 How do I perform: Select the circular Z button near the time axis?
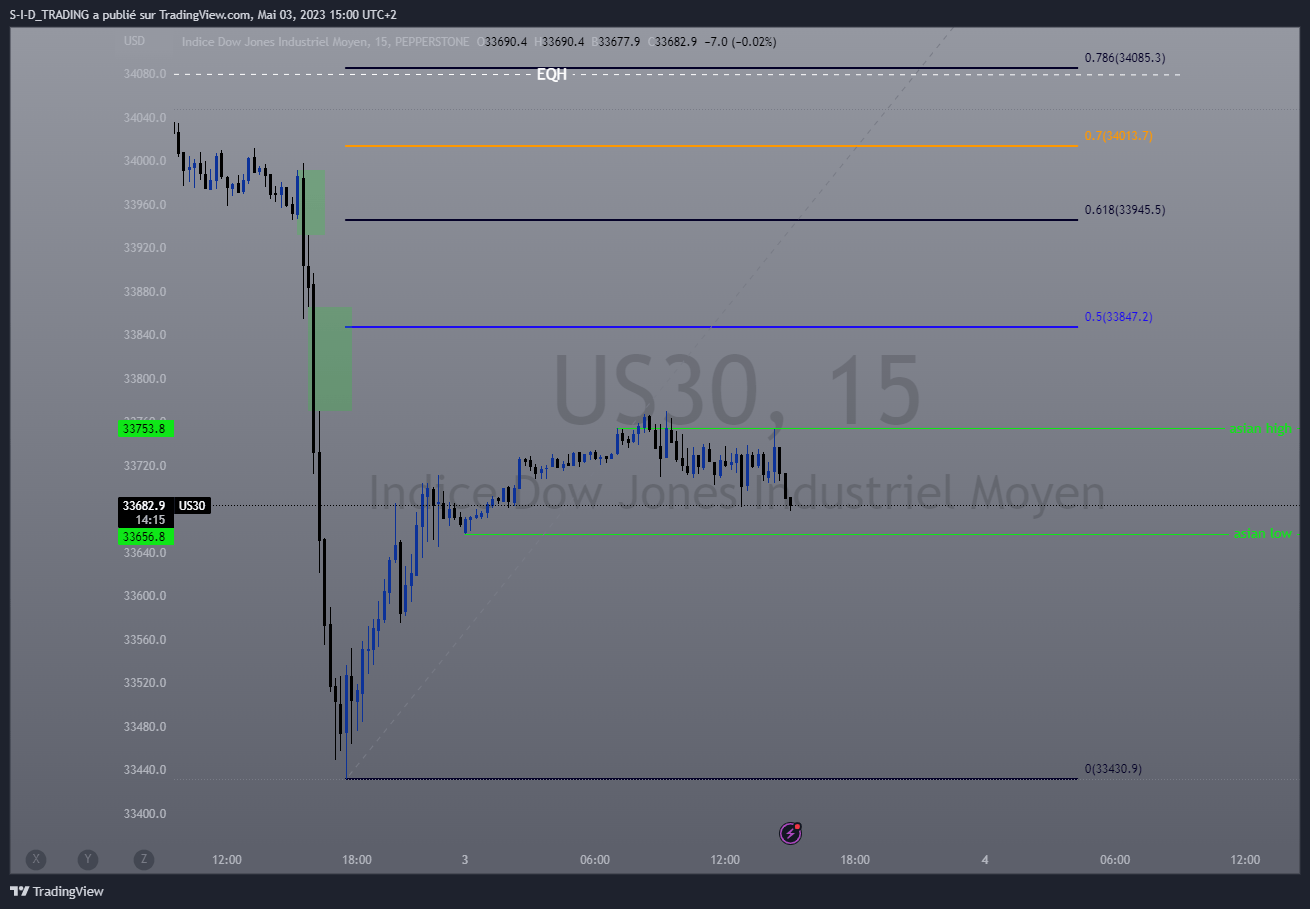pyautogui.click(x=143, y=859)
